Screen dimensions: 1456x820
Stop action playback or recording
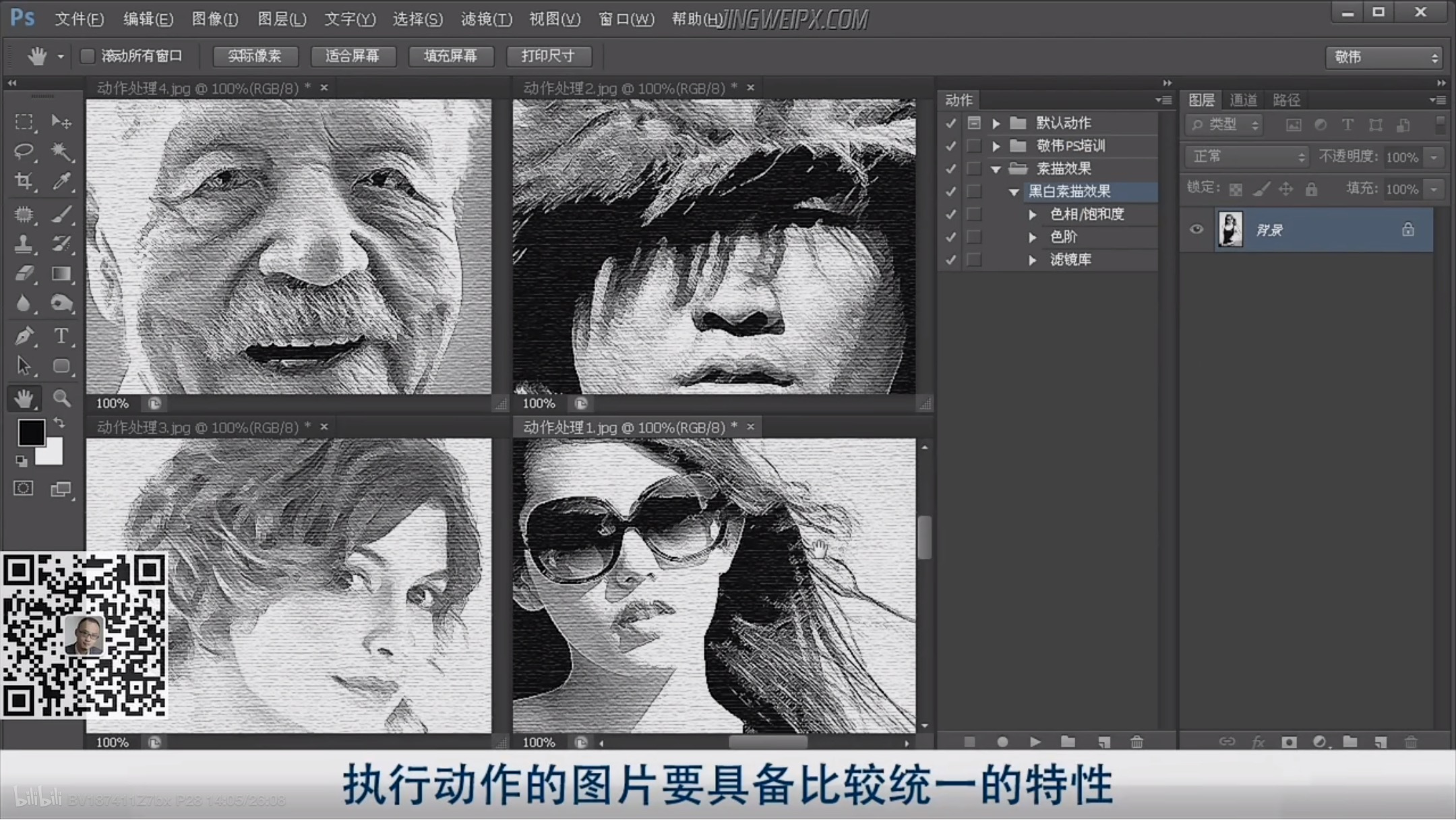point(969,742)
